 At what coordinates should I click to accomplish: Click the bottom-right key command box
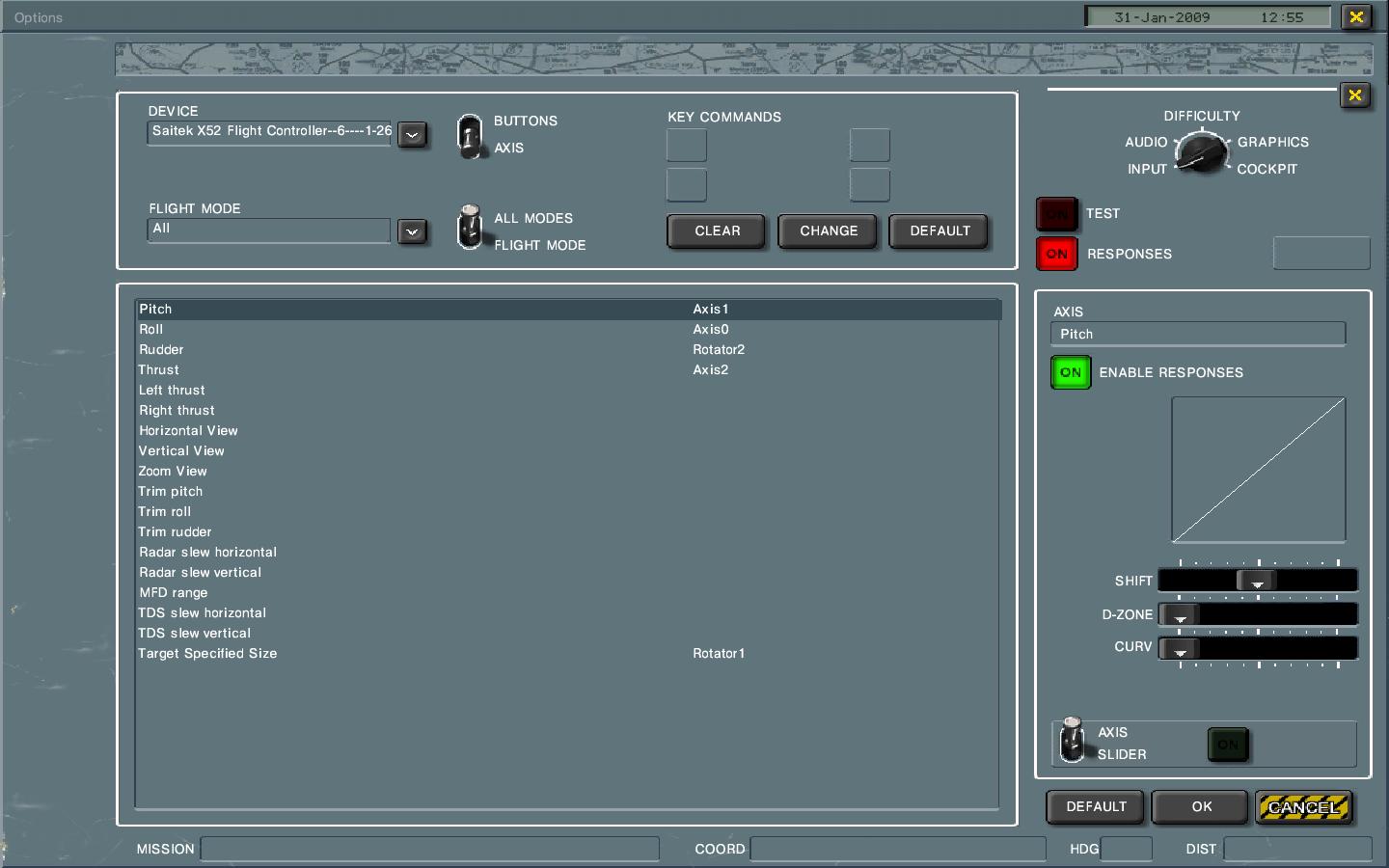(x=869, y=185)
